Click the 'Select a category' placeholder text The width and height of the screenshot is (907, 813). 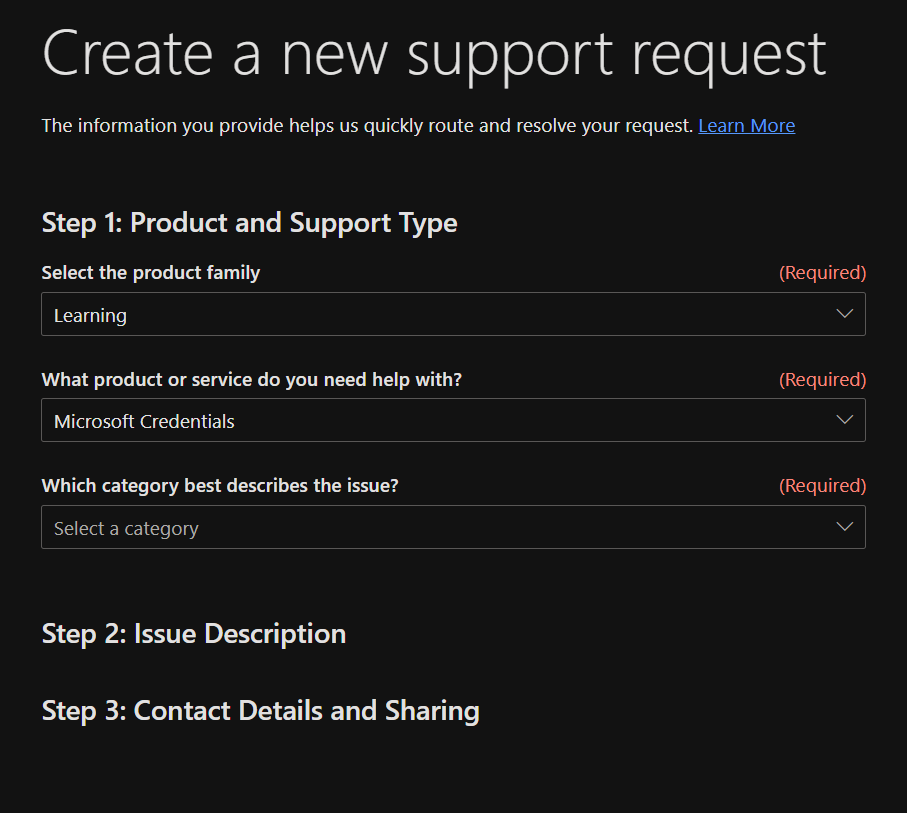point(126,529)
